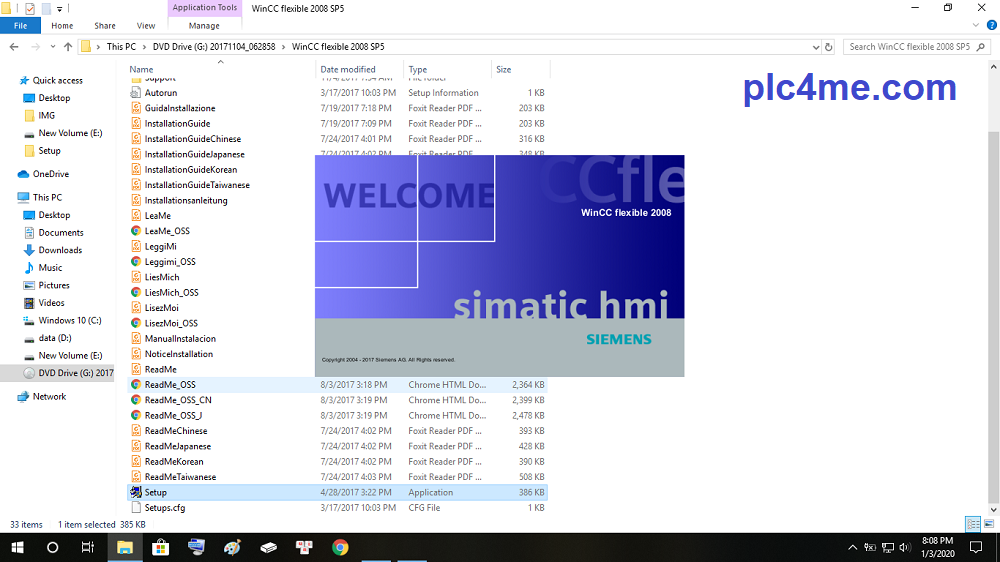
Task: Show hidden system tray icons
Action: tap(852, 547)
